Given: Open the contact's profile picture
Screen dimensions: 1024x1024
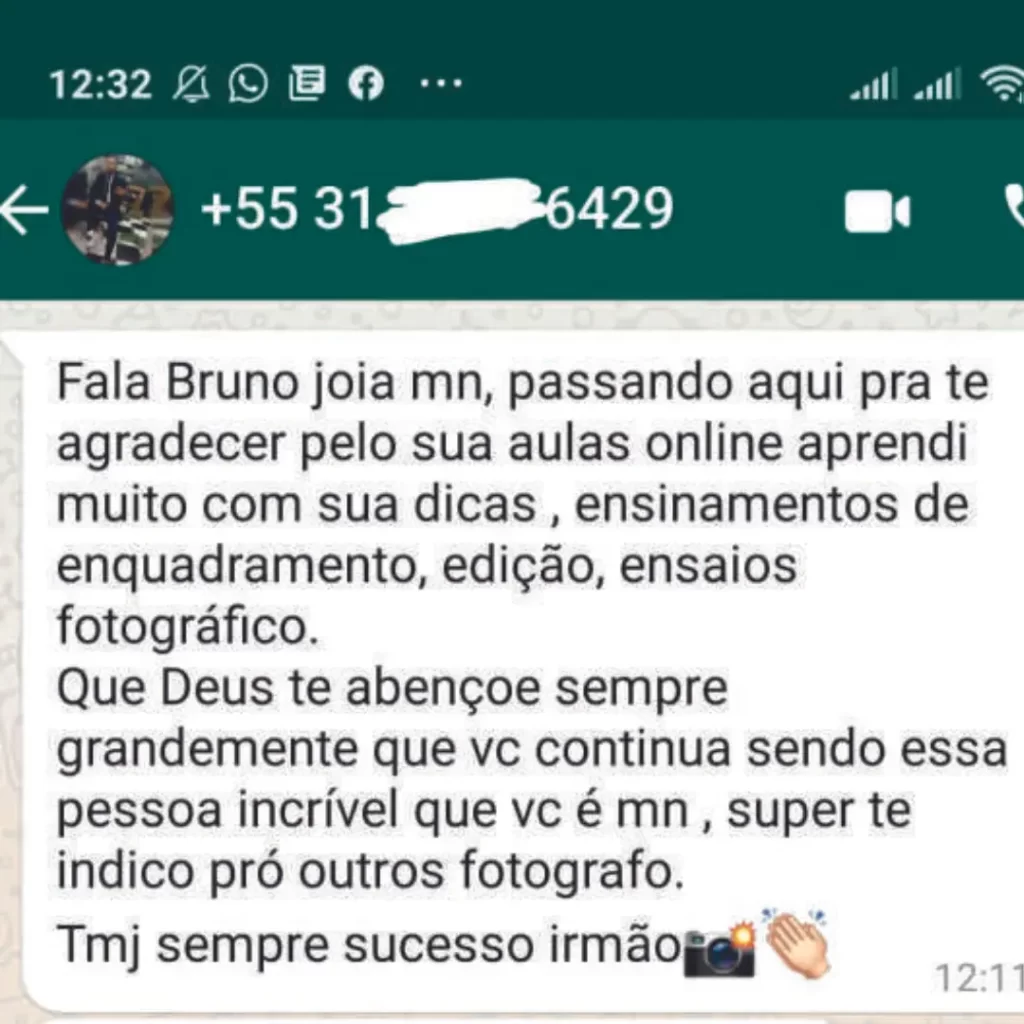Looking at the screenshot, I should pos(118,210).
